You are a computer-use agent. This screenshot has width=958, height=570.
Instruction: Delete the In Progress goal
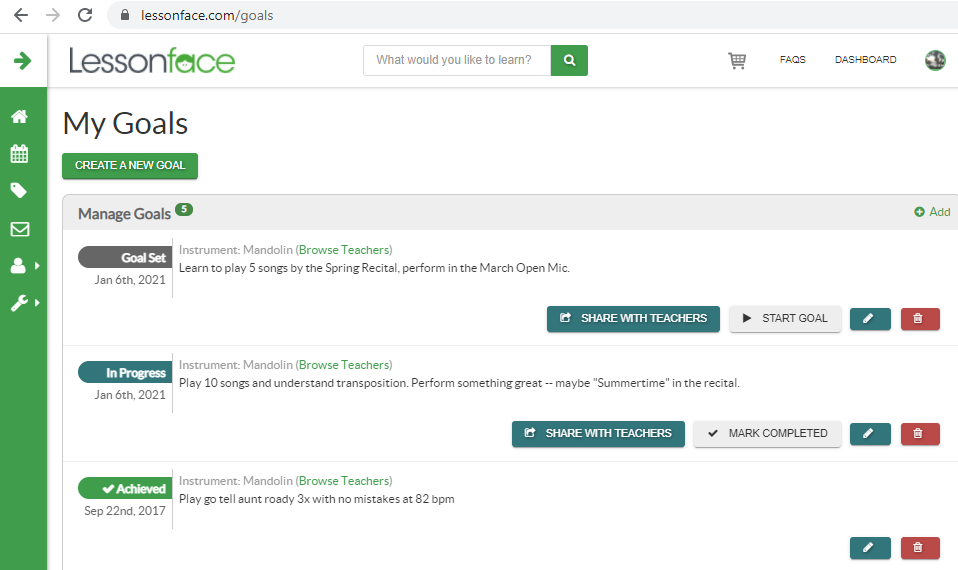[920, 434]
